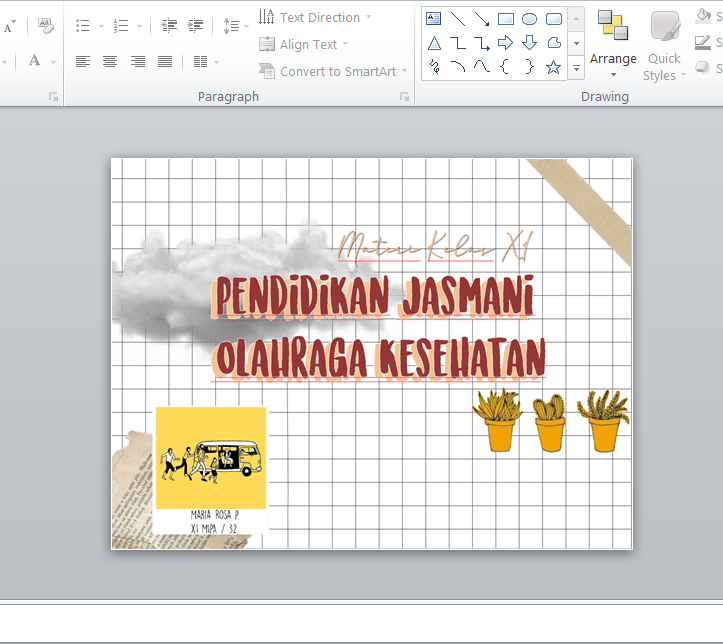This screenshot has height=644, width=723.
Task: Click the Clear All Formatting eraser icon
Action: pos(45,26)
